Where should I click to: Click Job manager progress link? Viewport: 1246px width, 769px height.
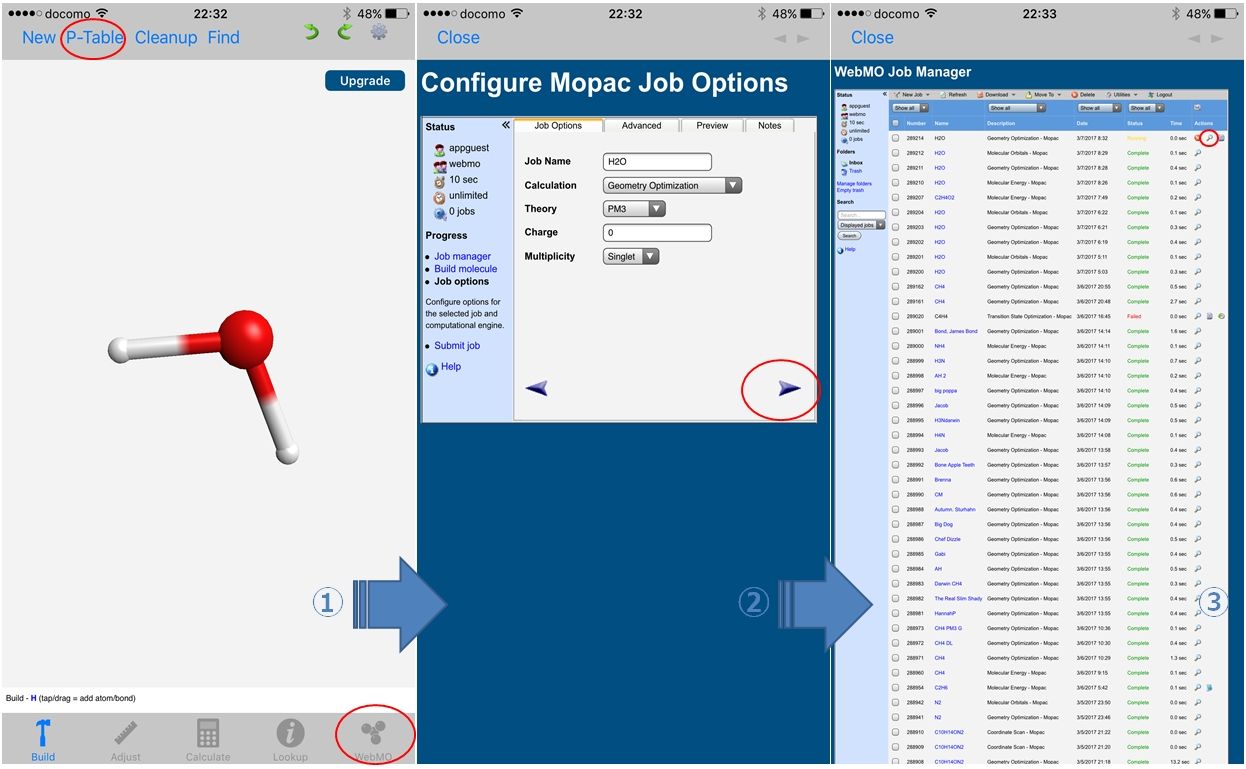pyautogui.click(x=462, y=257)
